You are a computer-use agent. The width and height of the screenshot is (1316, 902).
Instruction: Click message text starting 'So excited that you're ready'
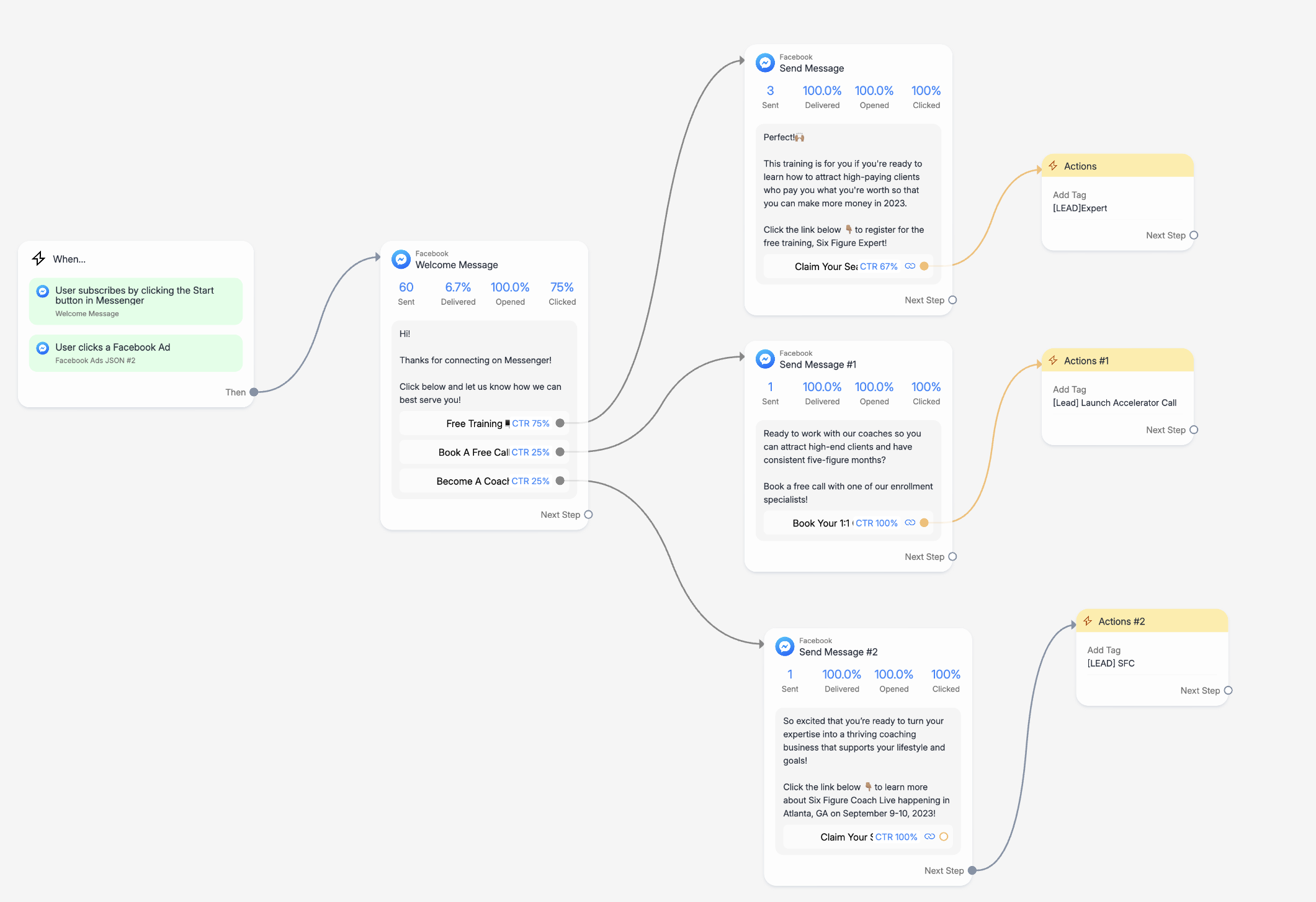pyautogui.click(x=868, y=767)
